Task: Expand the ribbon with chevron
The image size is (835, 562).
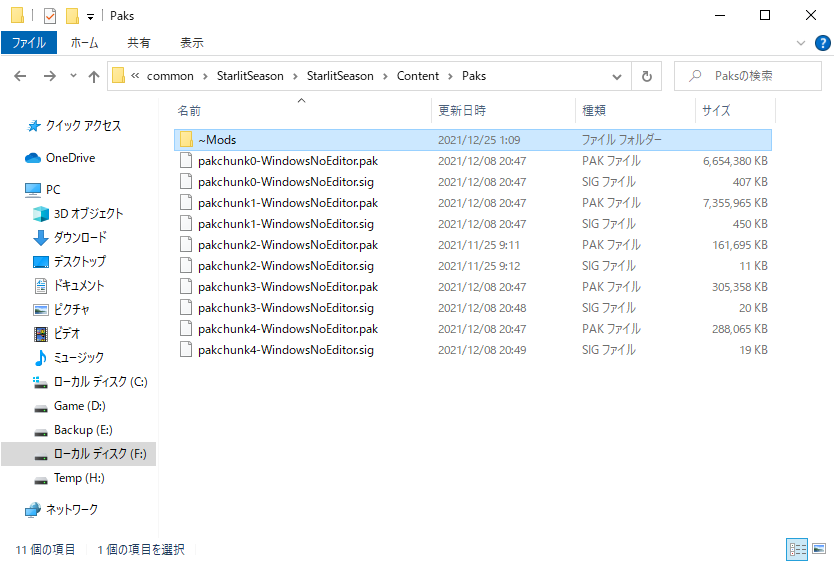Action: 800,43
